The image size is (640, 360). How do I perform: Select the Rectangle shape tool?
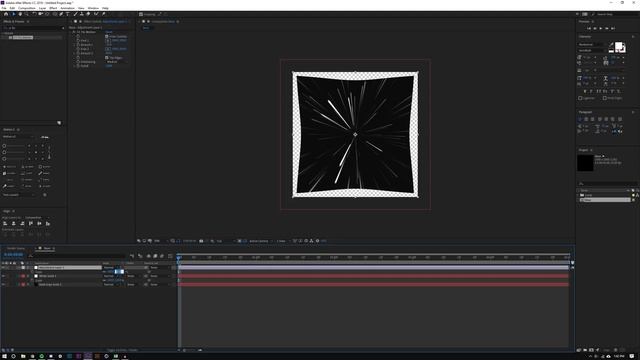point(54,14)
